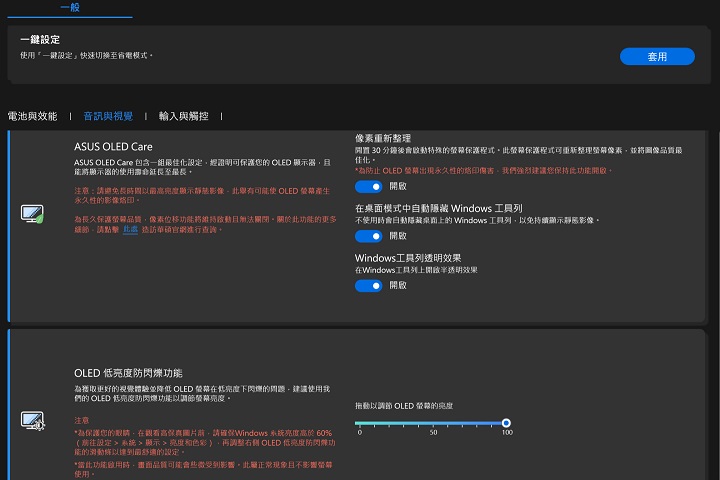
Task: Open the 此處 link to ASUS website
Action: tap(130, 229)
